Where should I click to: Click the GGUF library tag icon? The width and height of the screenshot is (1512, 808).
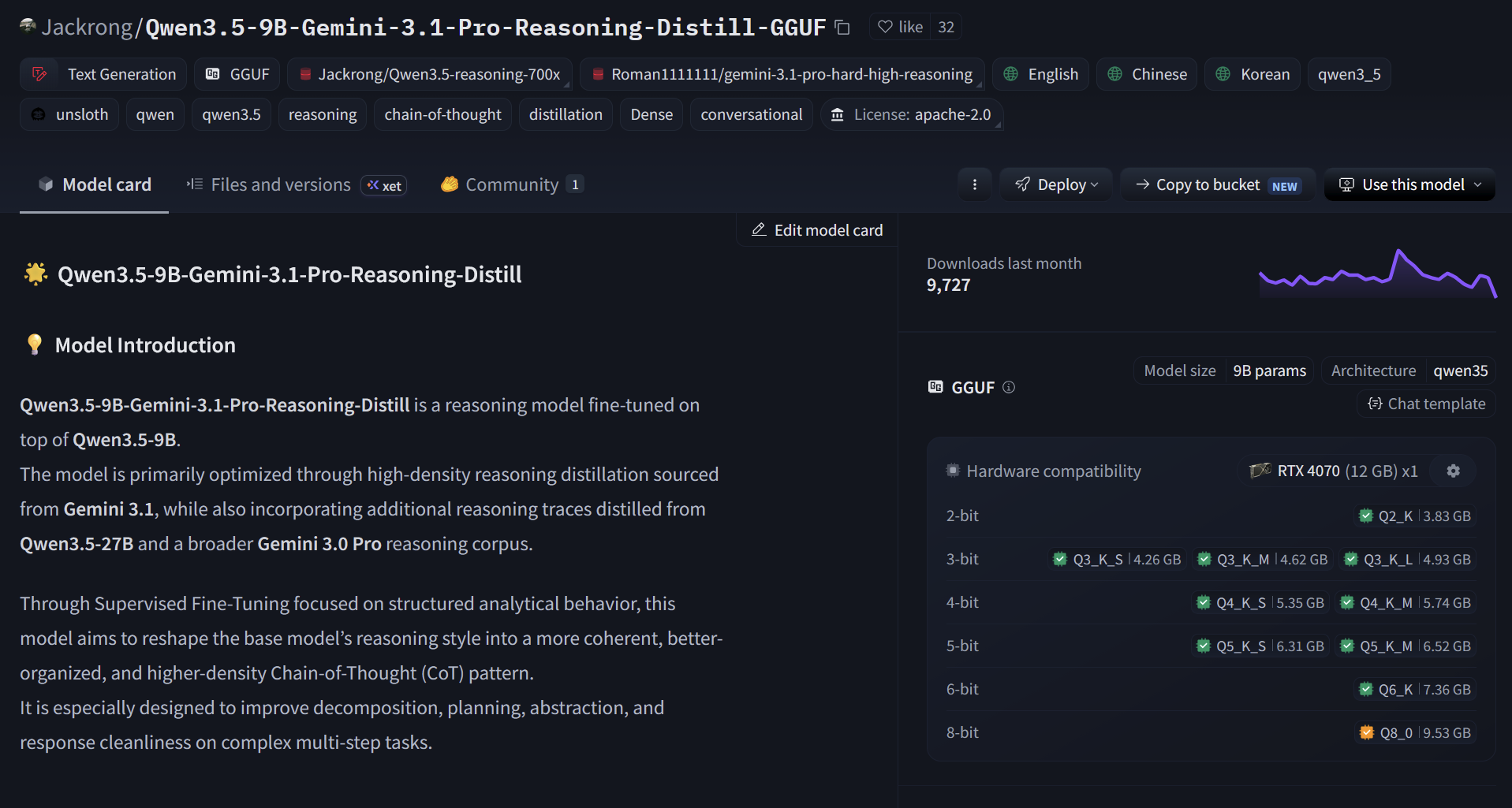[212, 74]
